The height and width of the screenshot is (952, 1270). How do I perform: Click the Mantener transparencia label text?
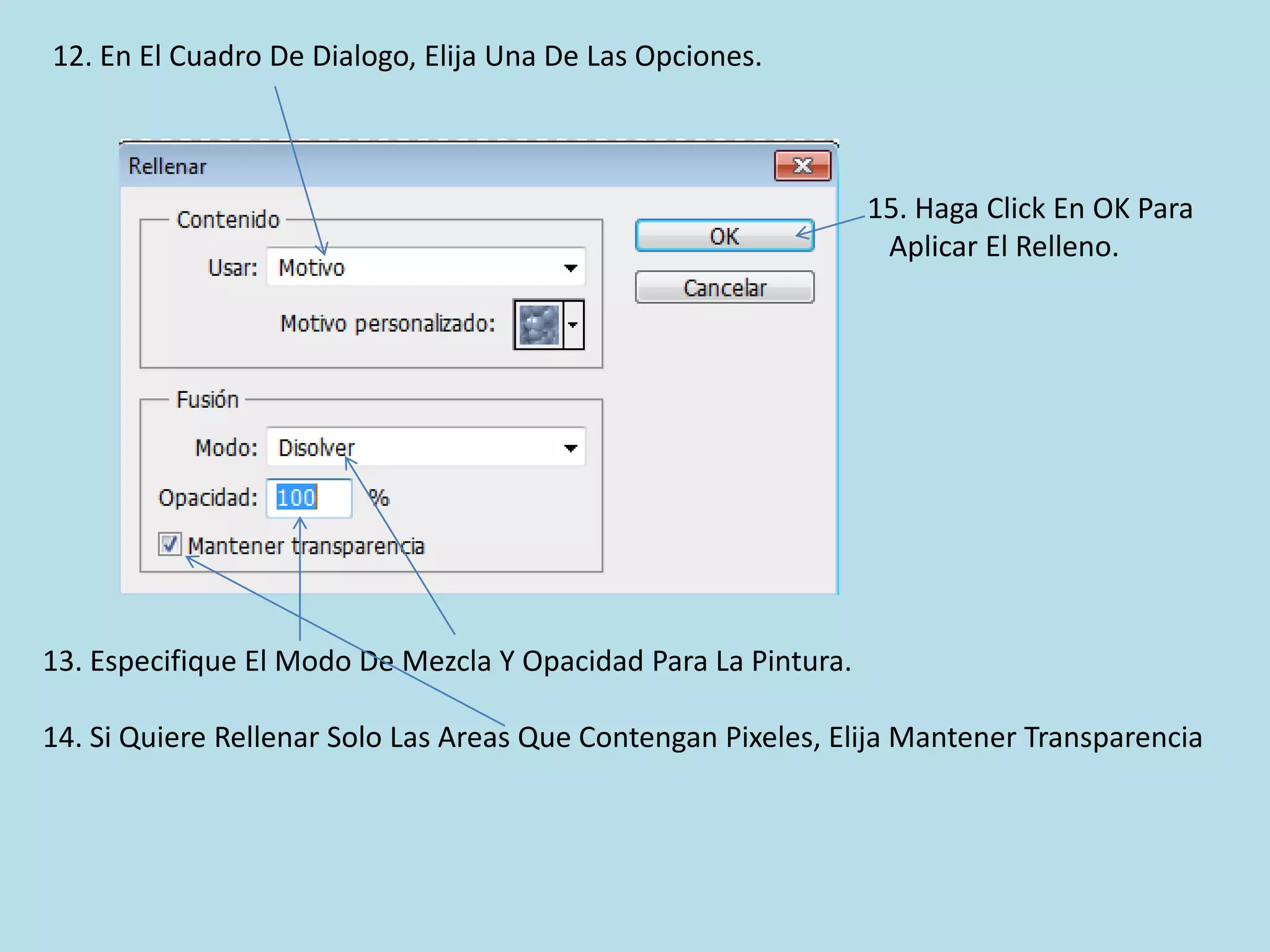coord(306,546)
